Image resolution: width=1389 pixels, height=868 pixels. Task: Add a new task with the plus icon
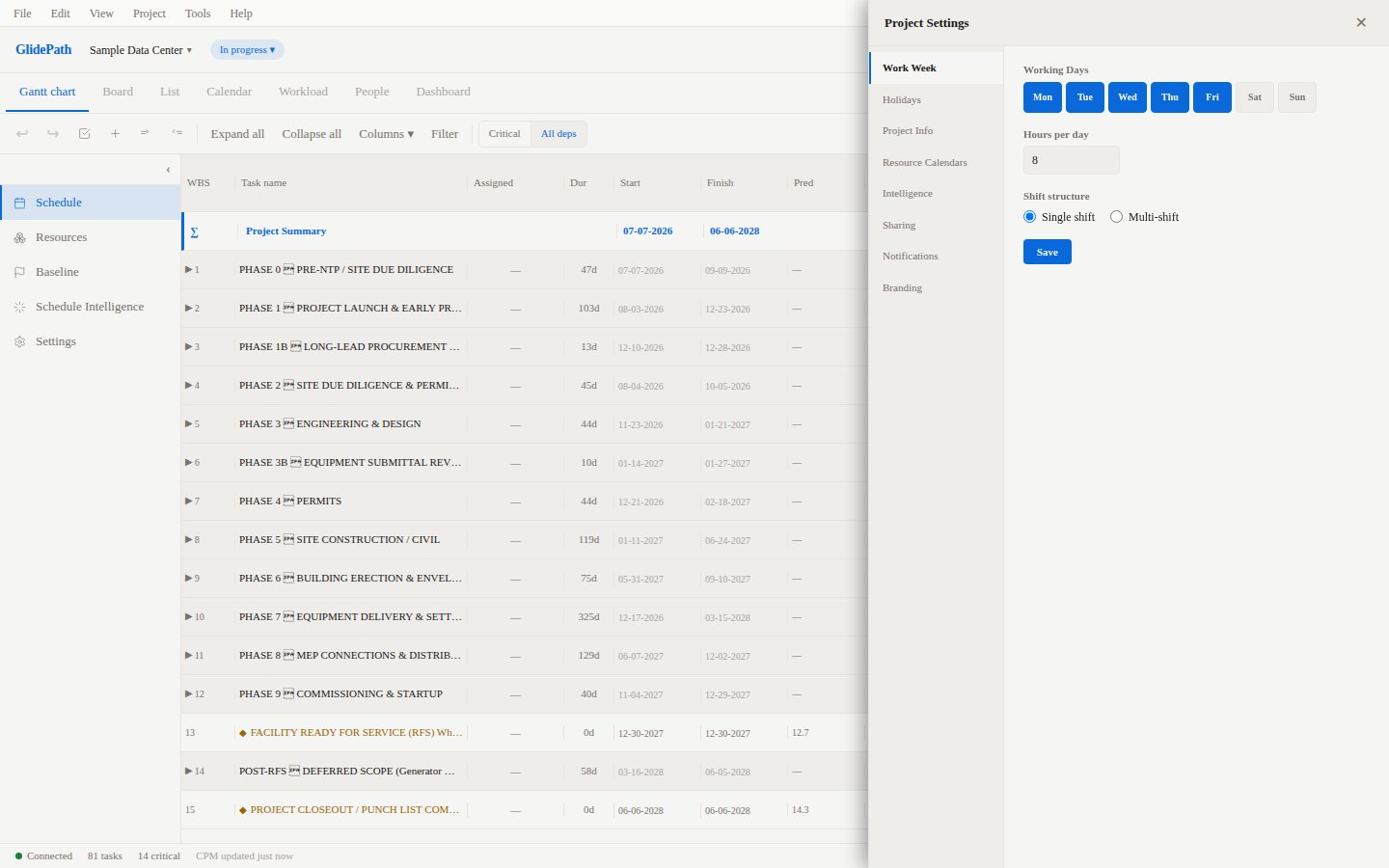click(115, 134)
